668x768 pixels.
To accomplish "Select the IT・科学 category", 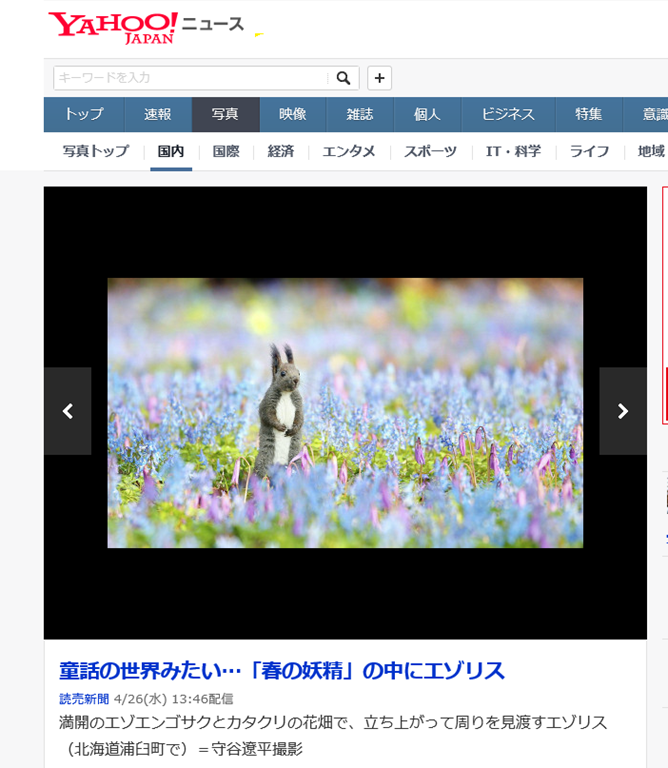I will click(x=513, y=152).
